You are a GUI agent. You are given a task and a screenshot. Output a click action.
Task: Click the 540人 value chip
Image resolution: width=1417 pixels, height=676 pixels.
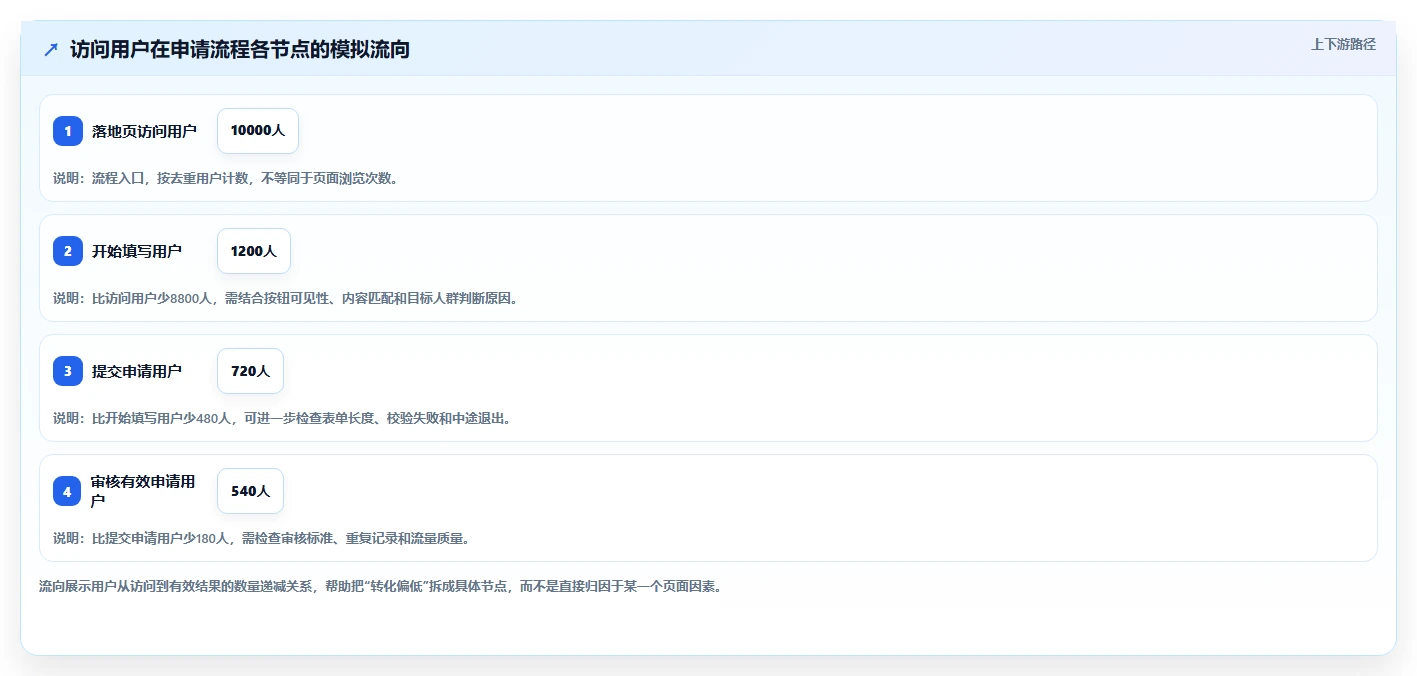[x=251, y=491]
